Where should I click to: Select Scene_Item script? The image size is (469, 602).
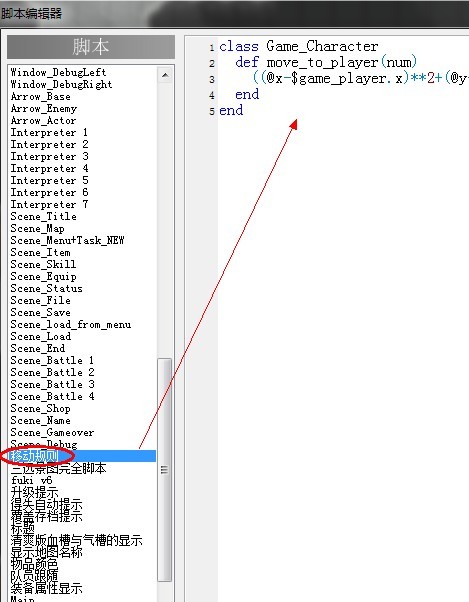pos(40,252)
